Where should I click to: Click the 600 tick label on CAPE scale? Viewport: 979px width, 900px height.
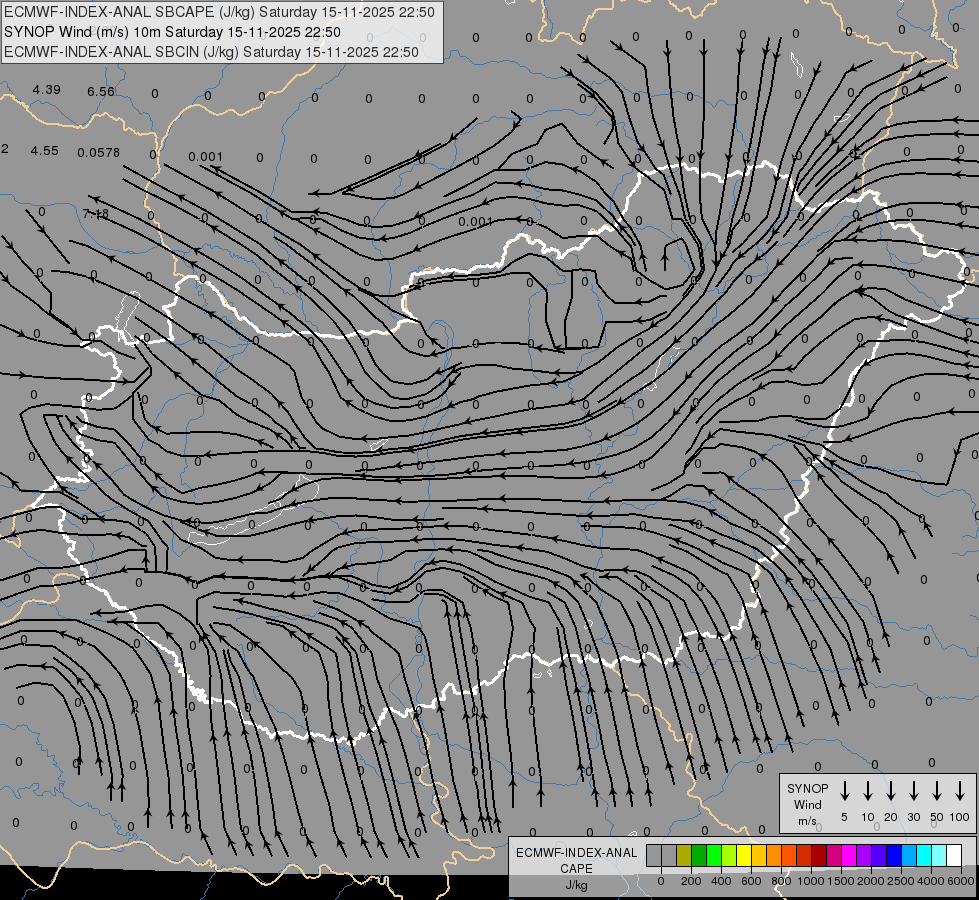751,881
